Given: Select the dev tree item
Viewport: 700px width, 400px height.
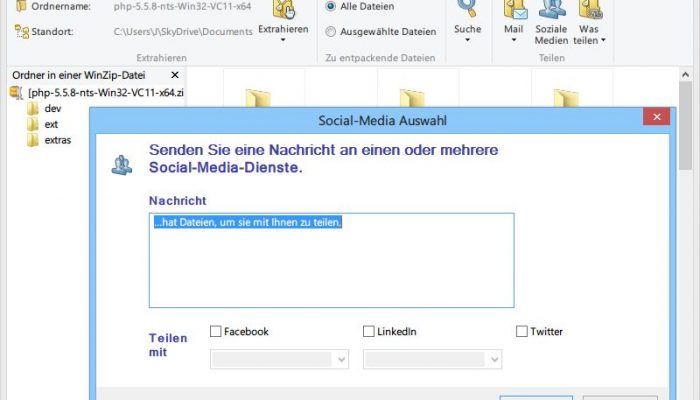Looking at the screenshot, I should tap(53, 108).
